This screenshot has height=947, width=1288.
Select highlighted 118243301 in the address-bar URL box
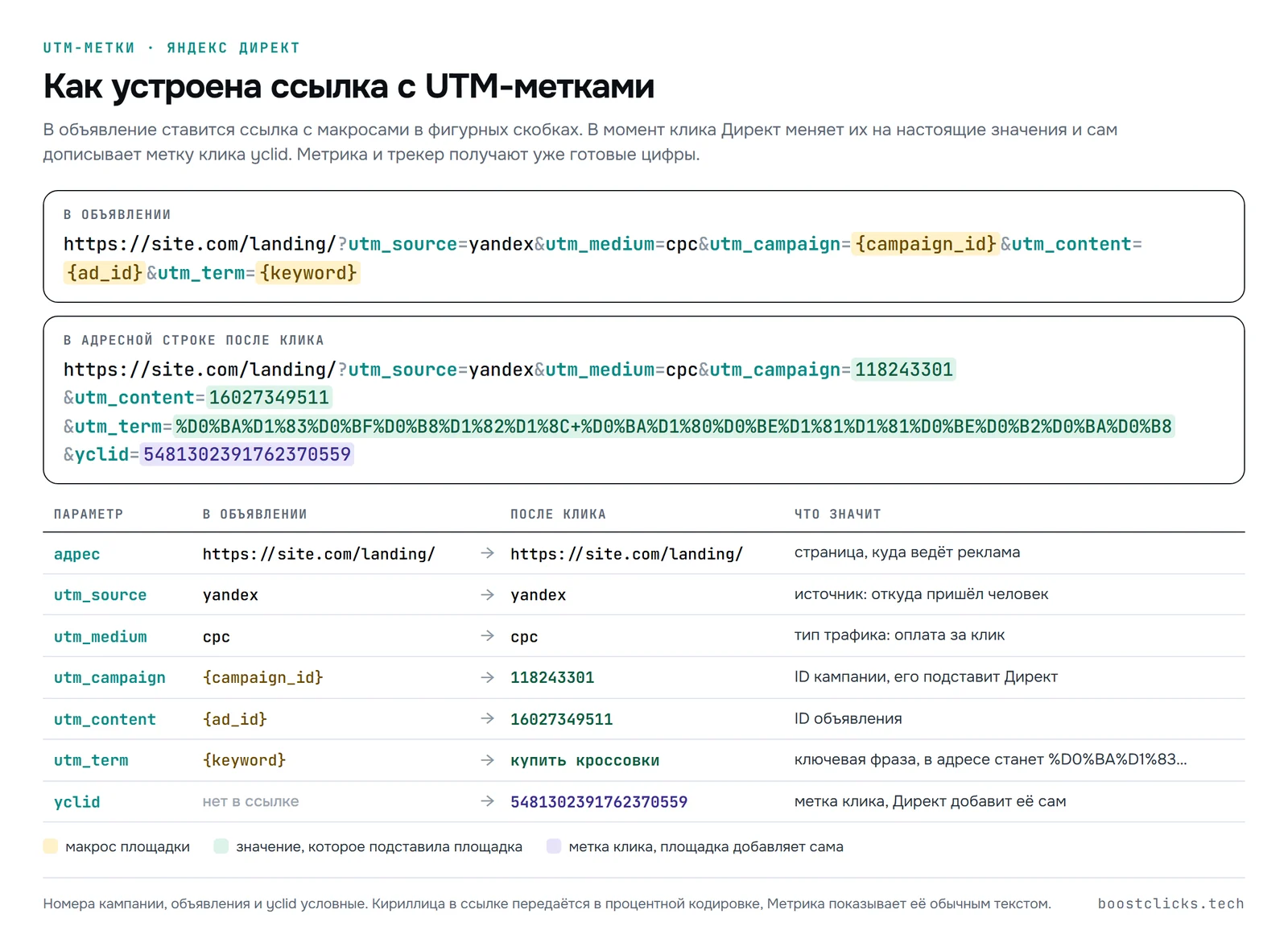click(x=904, y=370)
